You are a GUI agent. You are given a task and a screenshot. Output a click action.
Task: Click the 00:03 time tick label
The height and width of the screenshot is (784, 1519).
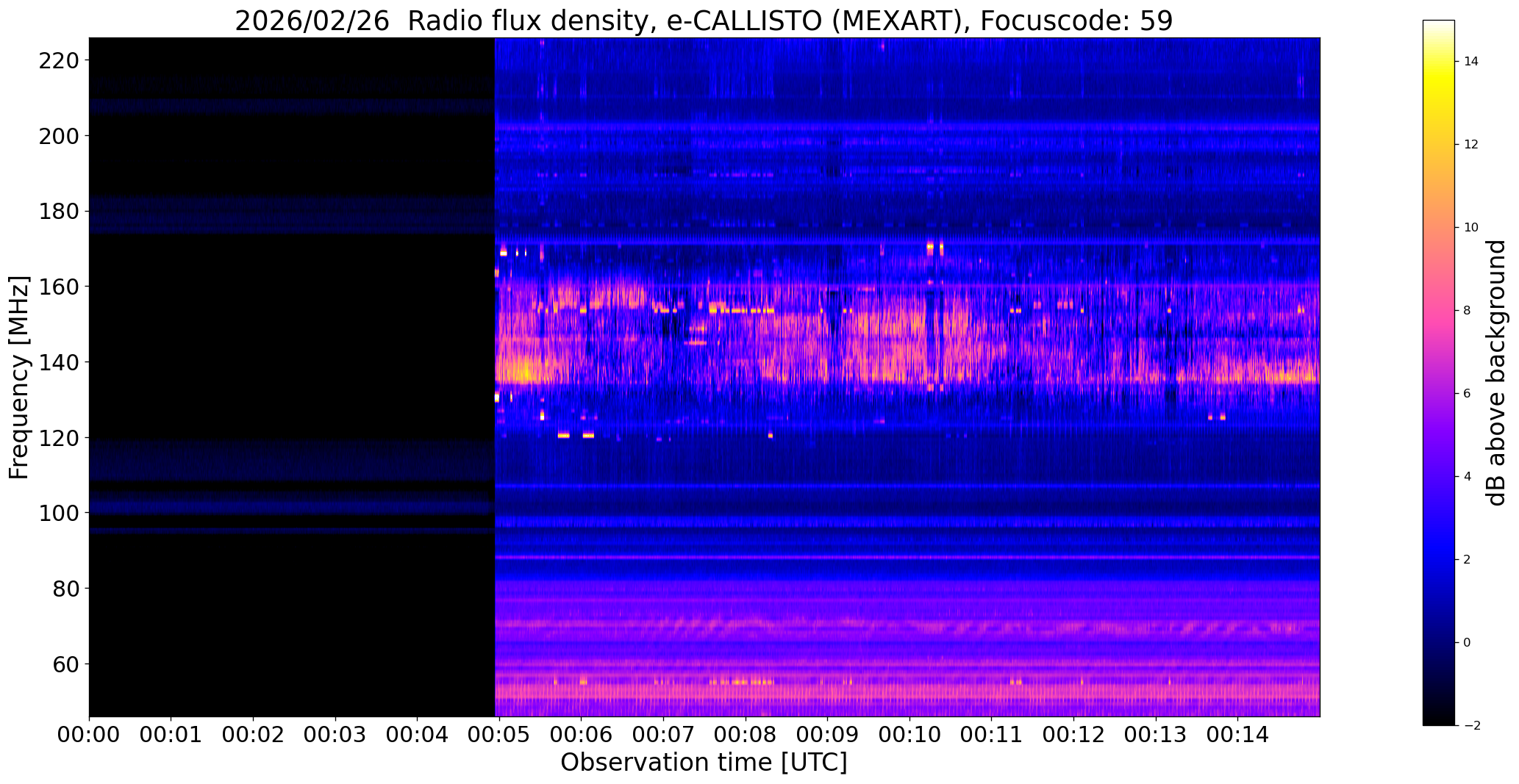tap(335, 735)
